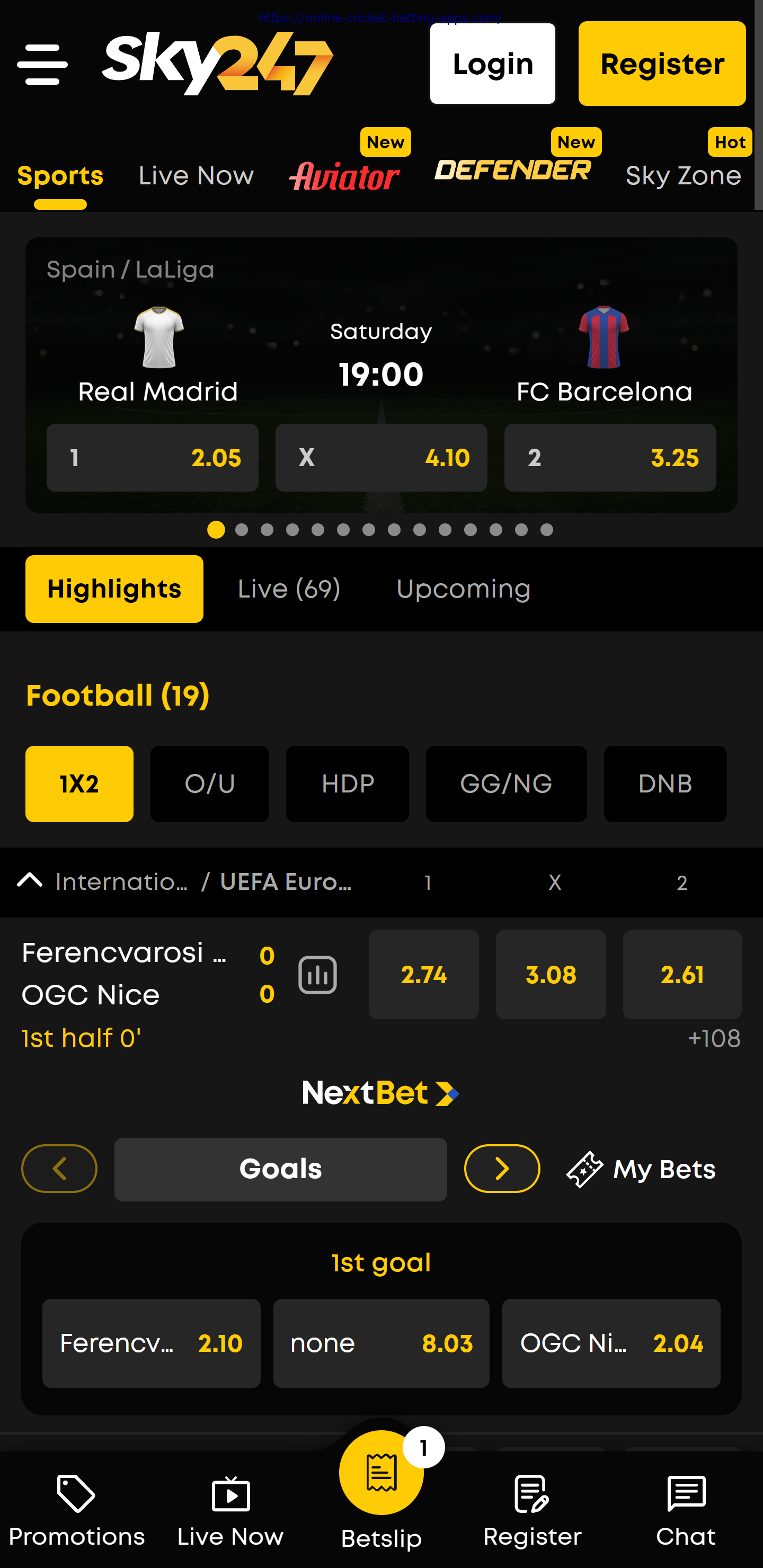The image size is (763, 1568).
Task: Open the Chat icon in bottom bar
Action: pyautogui.click(x=686, y=1493)
